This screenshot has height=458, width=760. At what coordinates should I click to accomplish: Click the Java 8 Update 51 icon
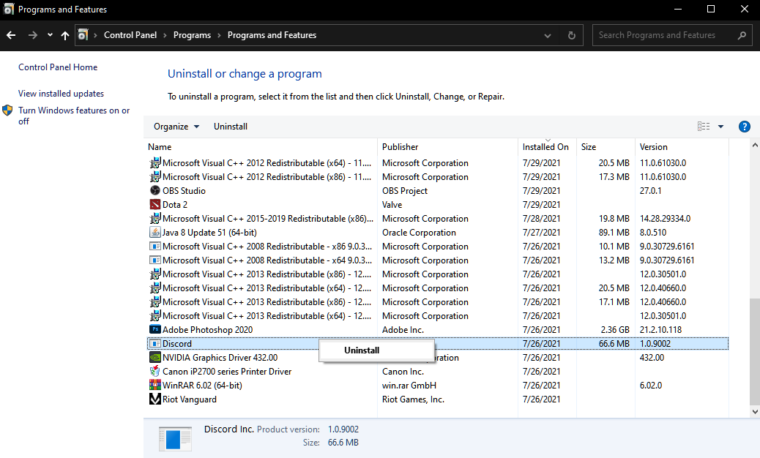tap(155, 232)
